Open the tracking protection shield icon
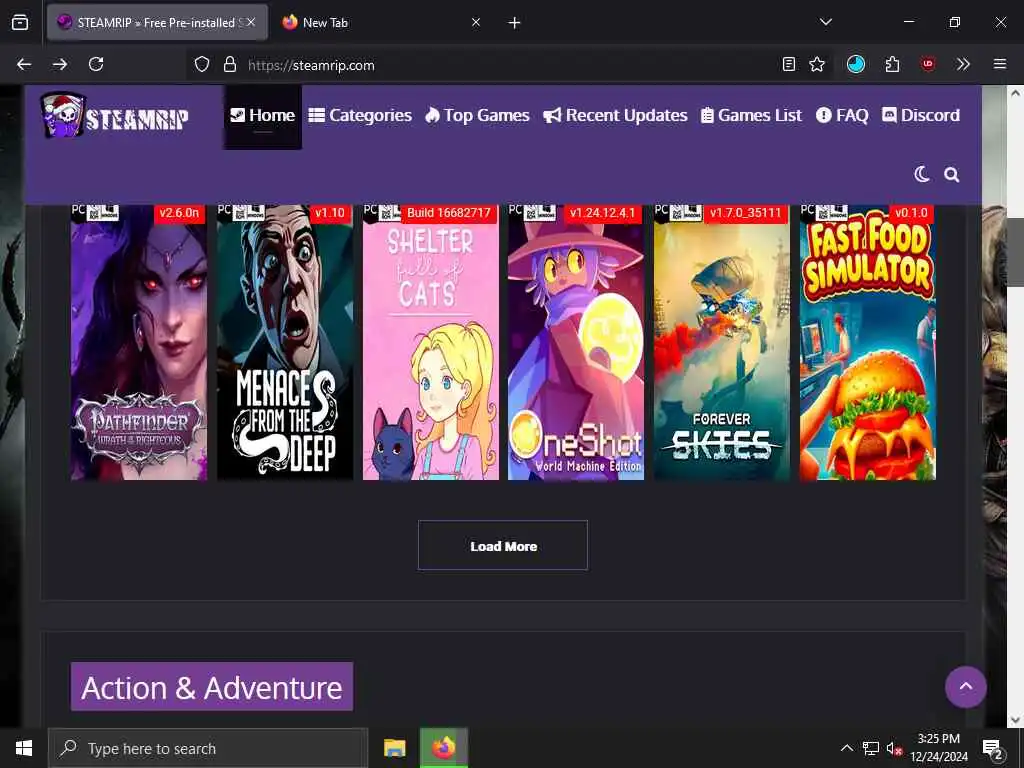The image size is (1024, 768). (x=202, y=64)
